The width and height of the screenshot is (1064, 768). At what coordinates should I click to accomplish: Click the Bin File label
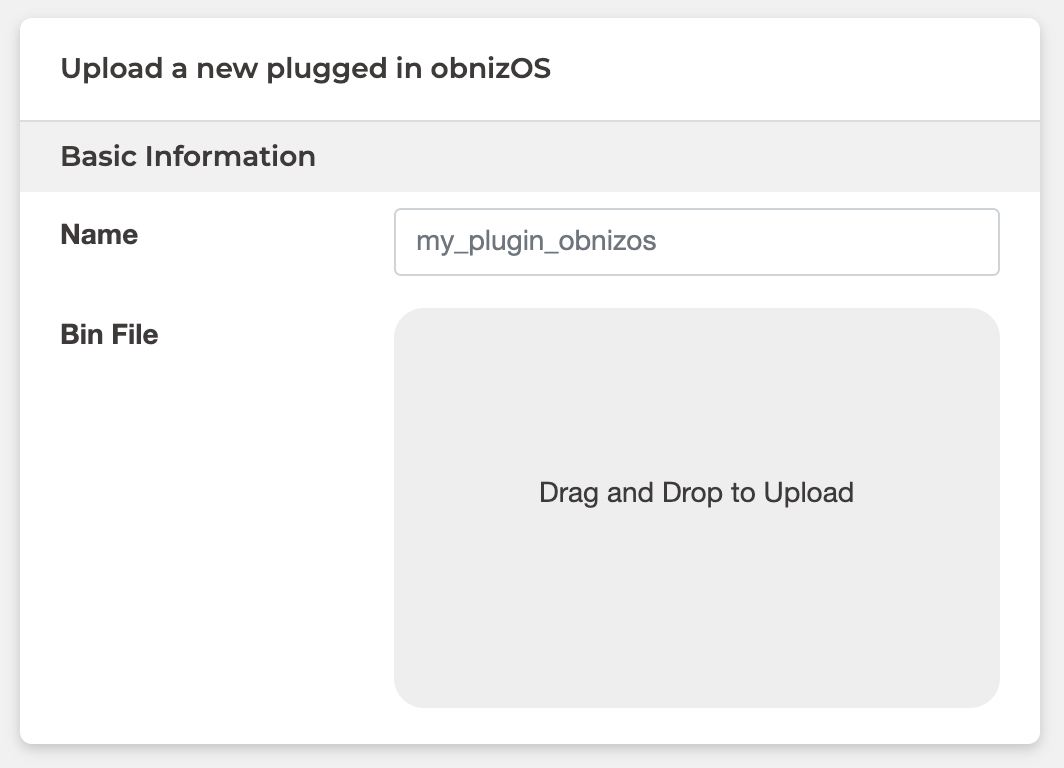click(x=109, y=335)
